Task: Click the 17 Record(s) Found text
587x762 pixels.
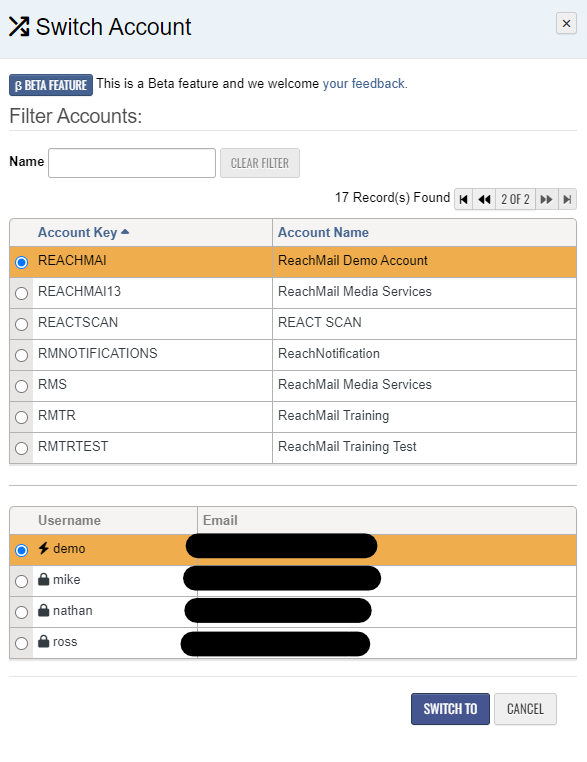Action: [392, 197]
